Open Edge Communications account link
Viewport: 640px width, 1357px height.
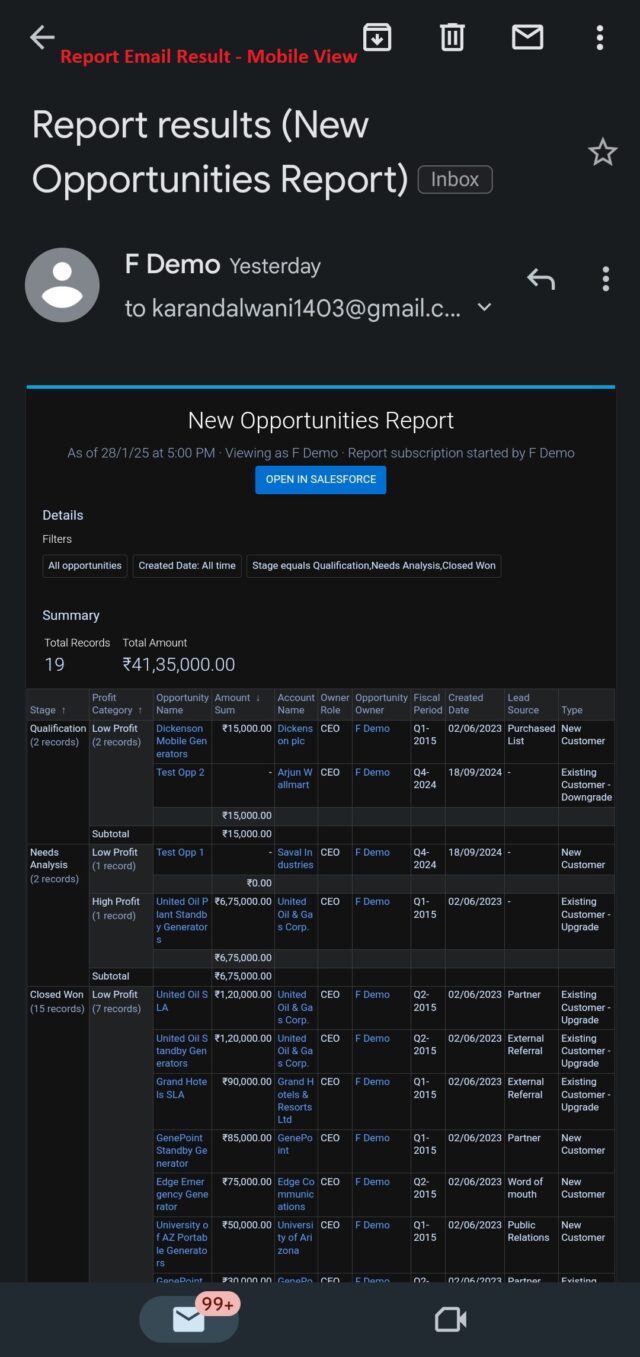pos(295,1194)
